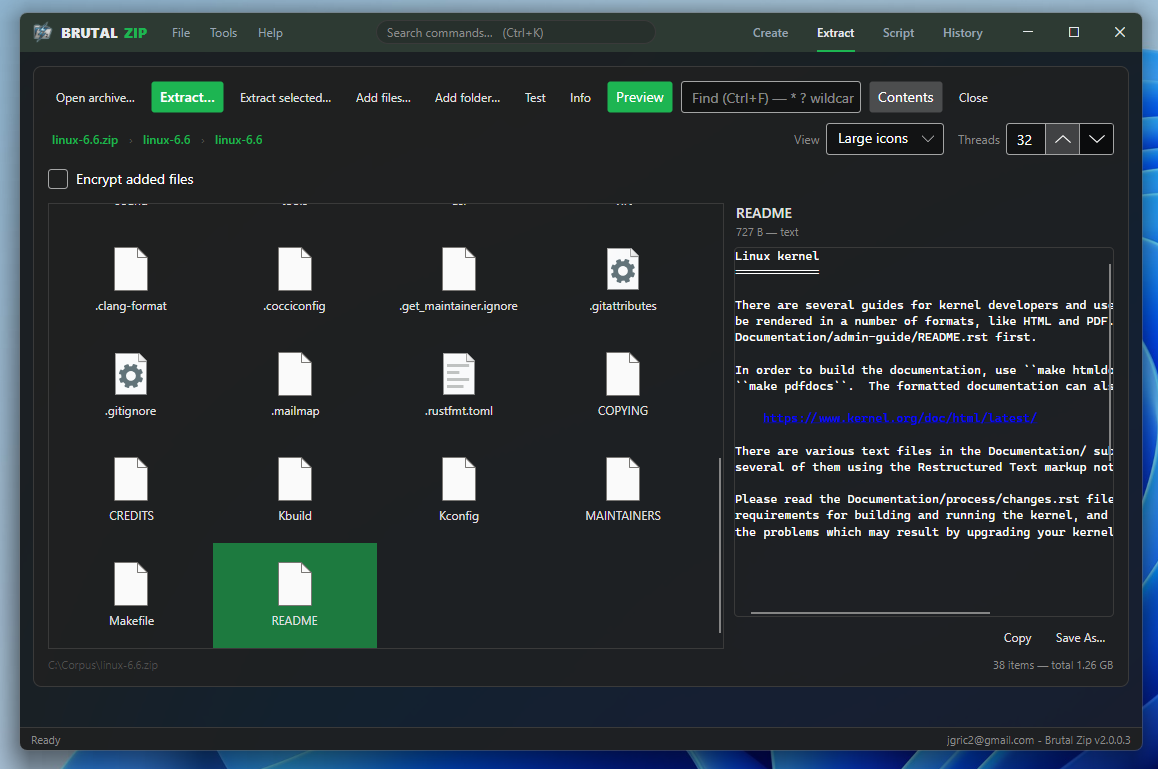Select the .mailmap file icon
The image size is (1158, 769).
tap(295, 374)
